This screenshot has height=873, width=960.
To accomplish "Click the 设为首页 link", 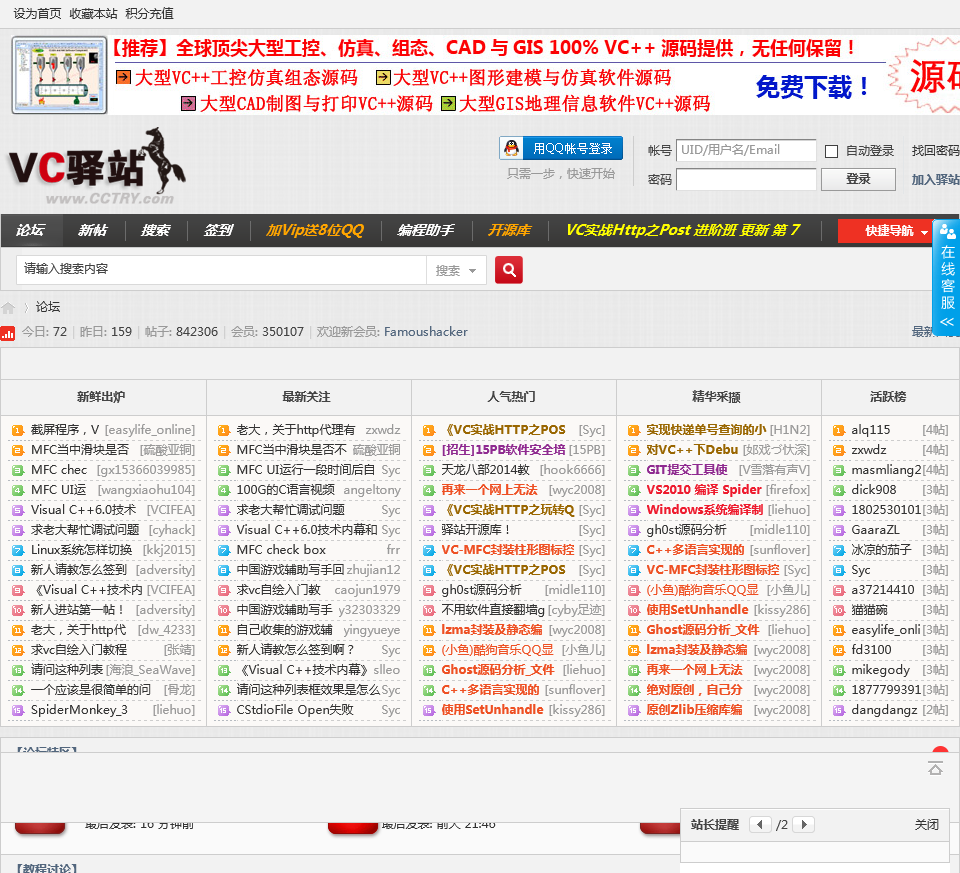I will [37, 13].
